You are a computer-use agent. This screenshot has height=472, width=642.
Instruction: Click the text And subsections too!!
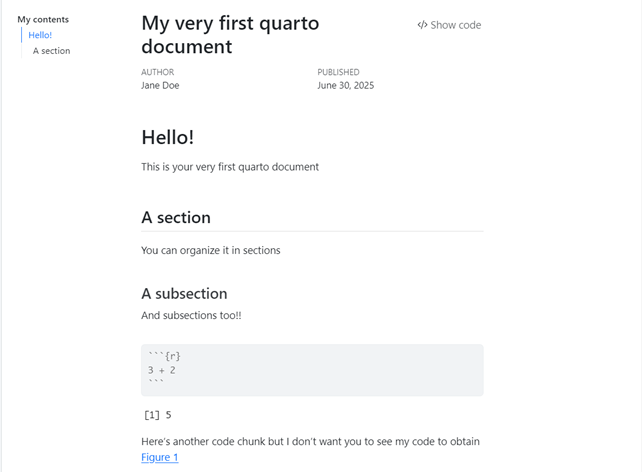191,315
